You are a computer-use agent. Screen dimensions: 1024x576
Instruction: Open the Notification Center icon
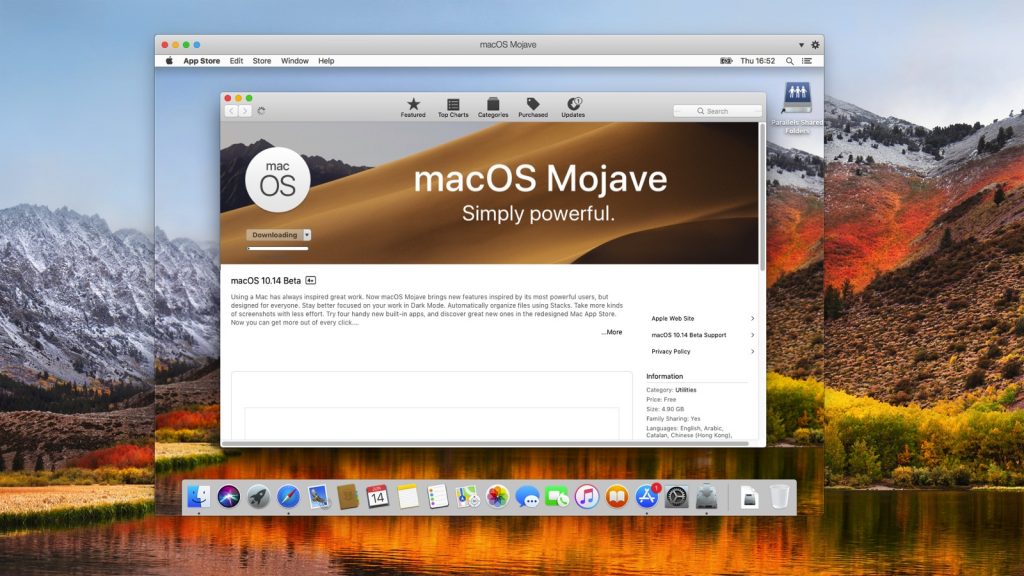[807, 61]
